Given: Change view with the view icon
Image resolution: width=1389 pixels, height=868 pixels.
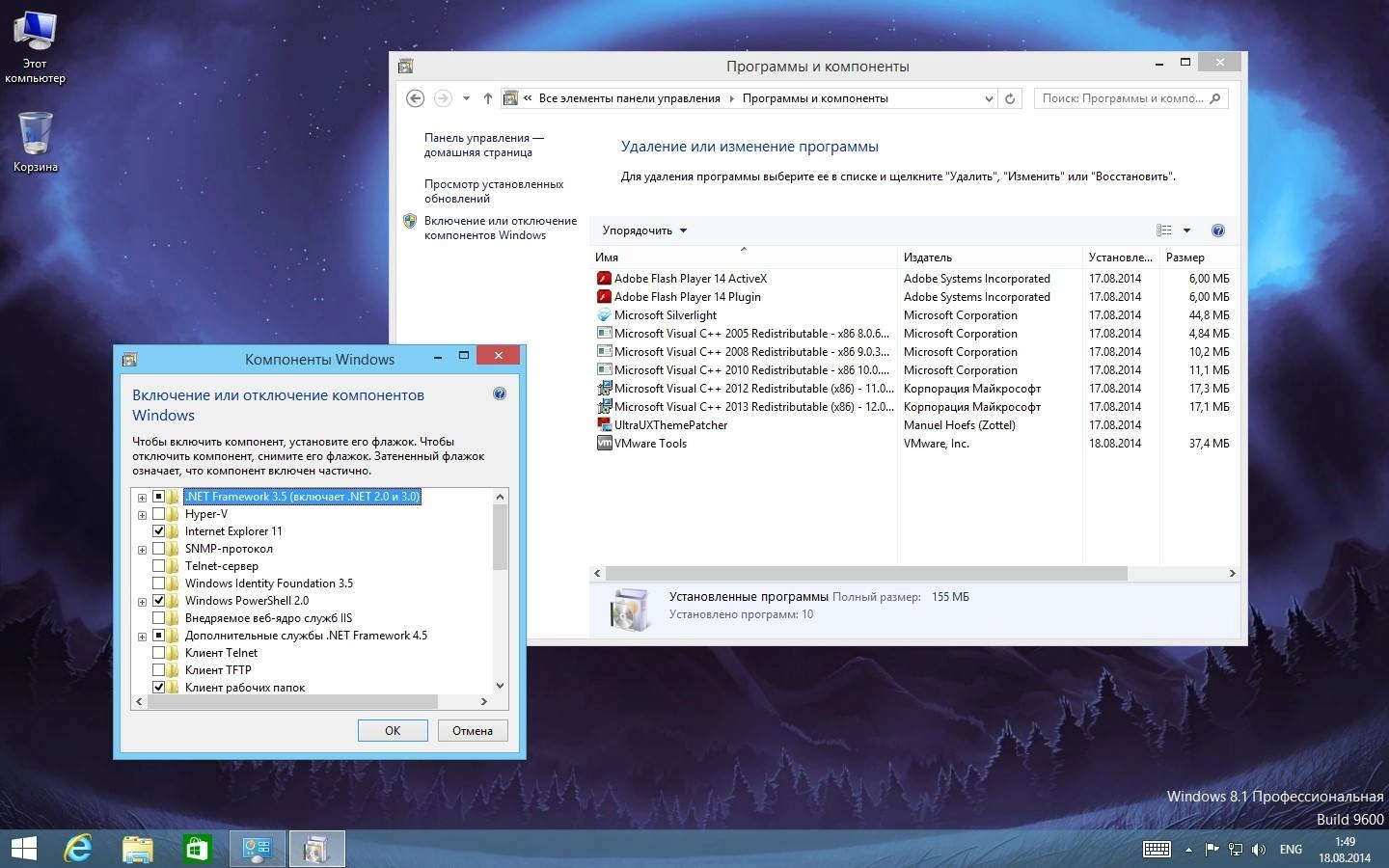Looking at the screenshot, I should (x=1164, y=231).
